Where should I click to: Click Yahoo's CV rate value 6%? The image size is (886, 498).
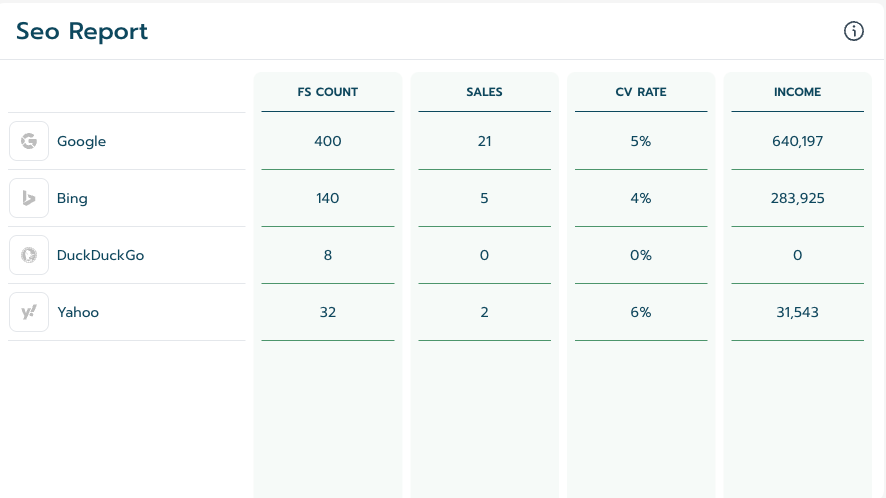641,312
